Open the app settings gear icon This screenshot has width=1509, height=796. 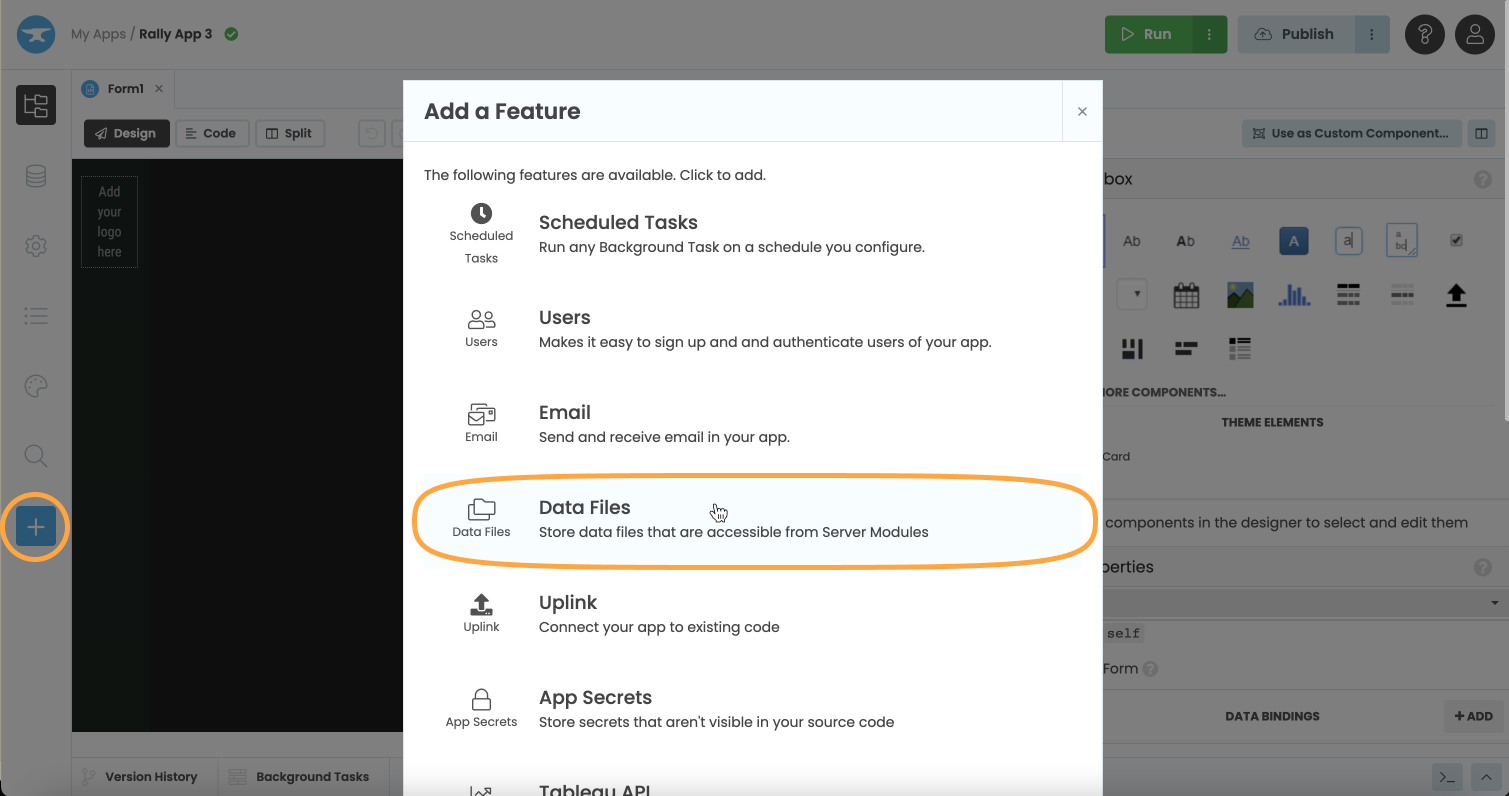click(x=35, y=245)
